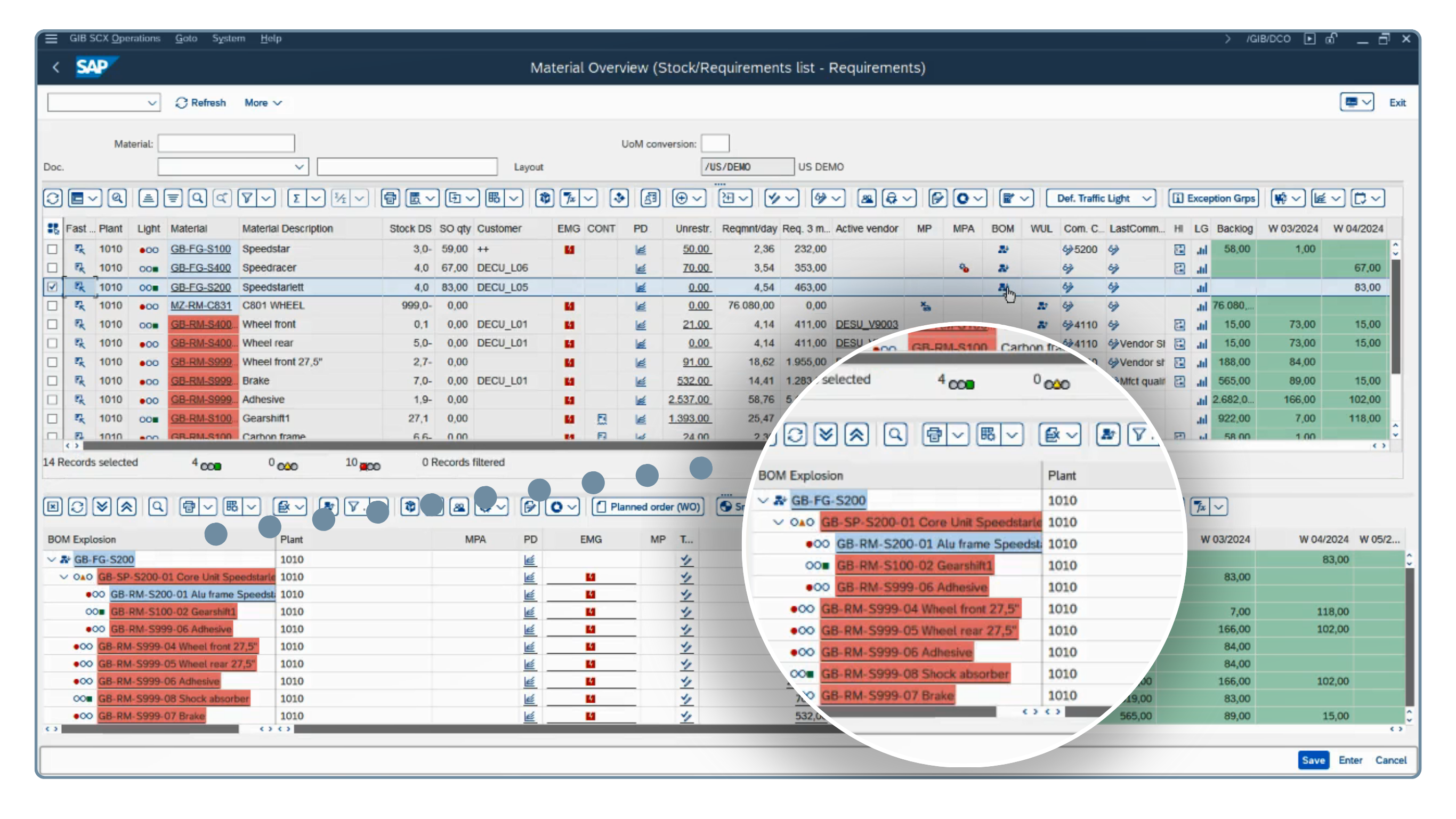This screenshot has width=1456, height=819.
Task: Collapse all rows in BOM Explosion panel
Action: 126,506
